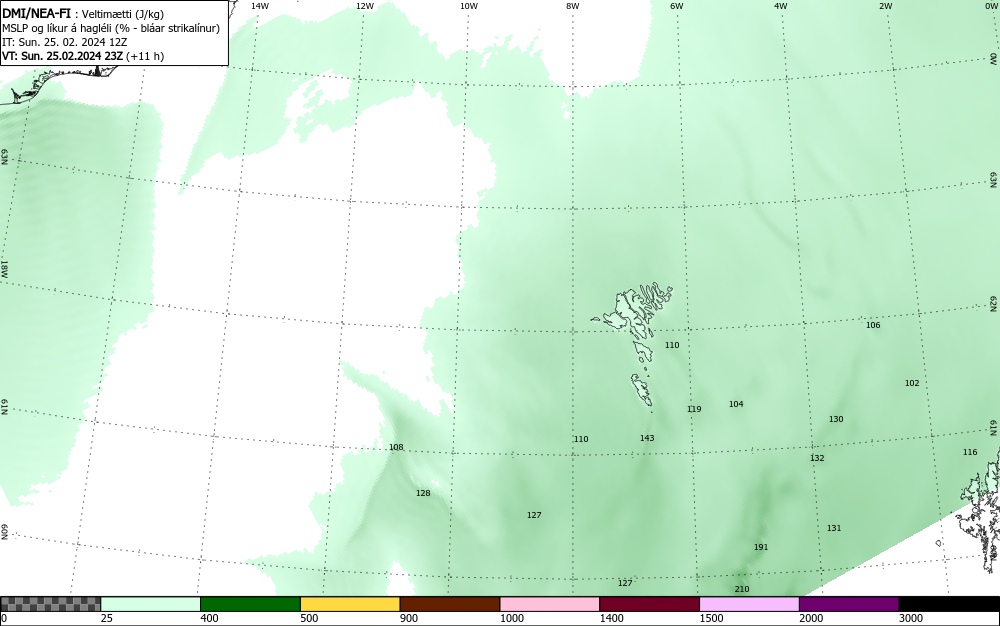Click the legend scale label 500
The image size is (1000, 626).
[309, 618]
